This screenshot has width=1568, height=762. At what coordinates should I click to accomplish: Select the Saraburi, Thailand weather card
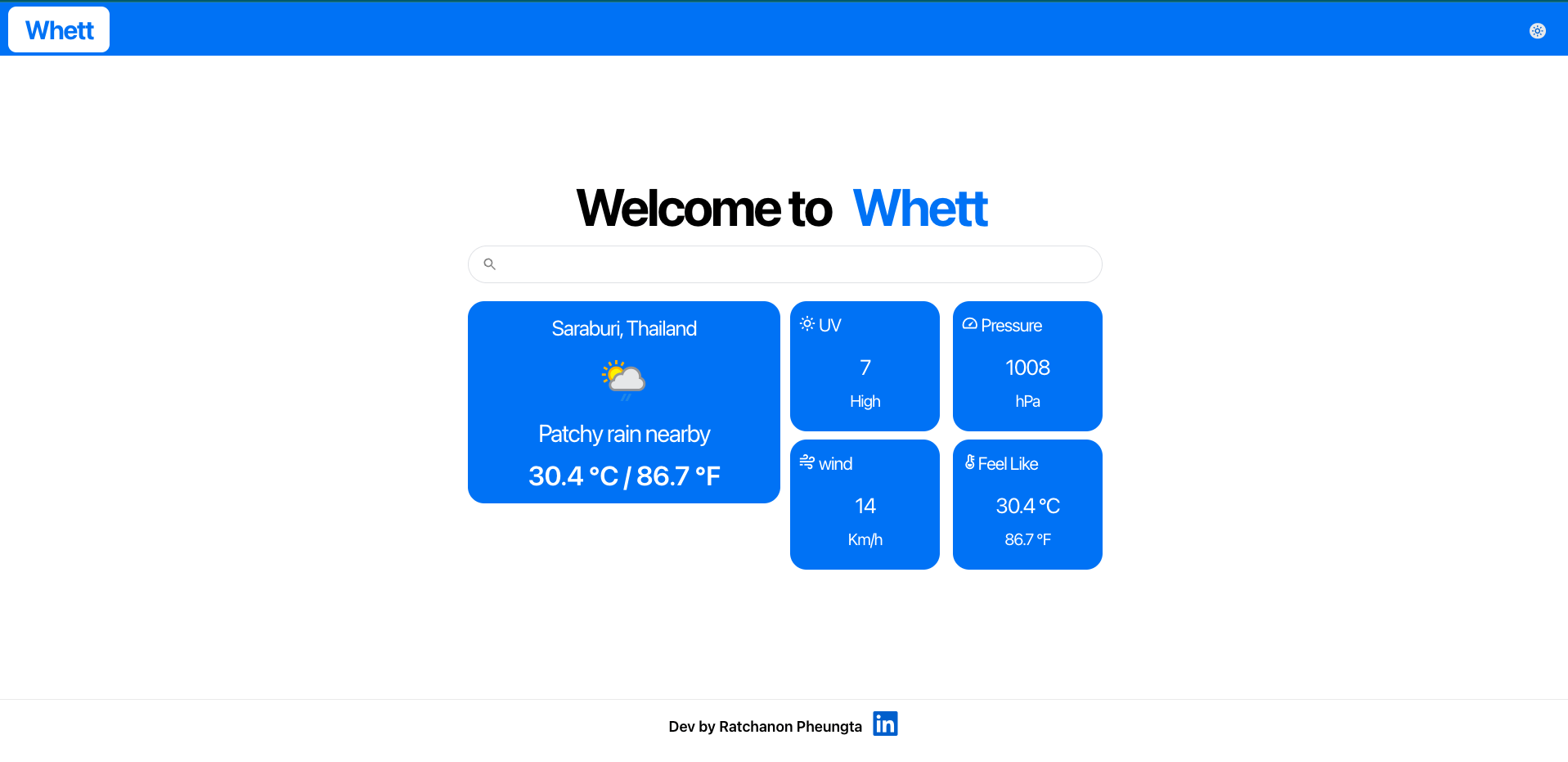coord(623,402)
